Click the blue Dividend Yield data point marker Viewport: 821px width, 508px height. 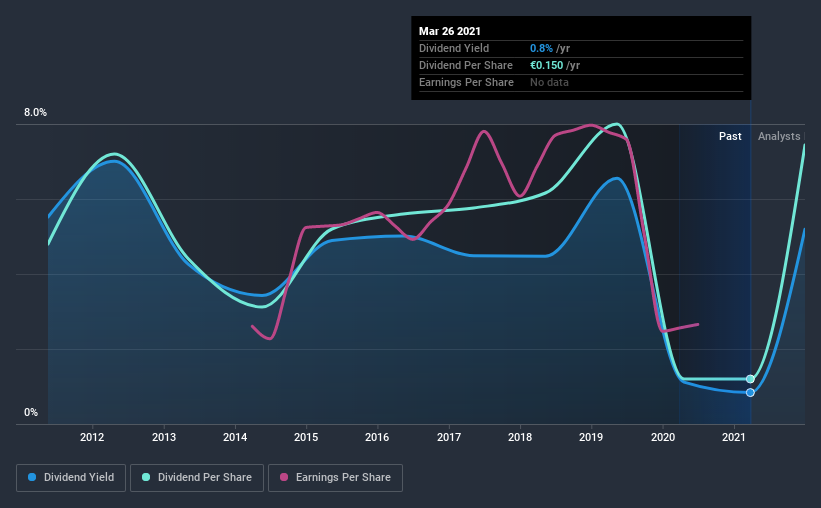[x=750, y=392]
